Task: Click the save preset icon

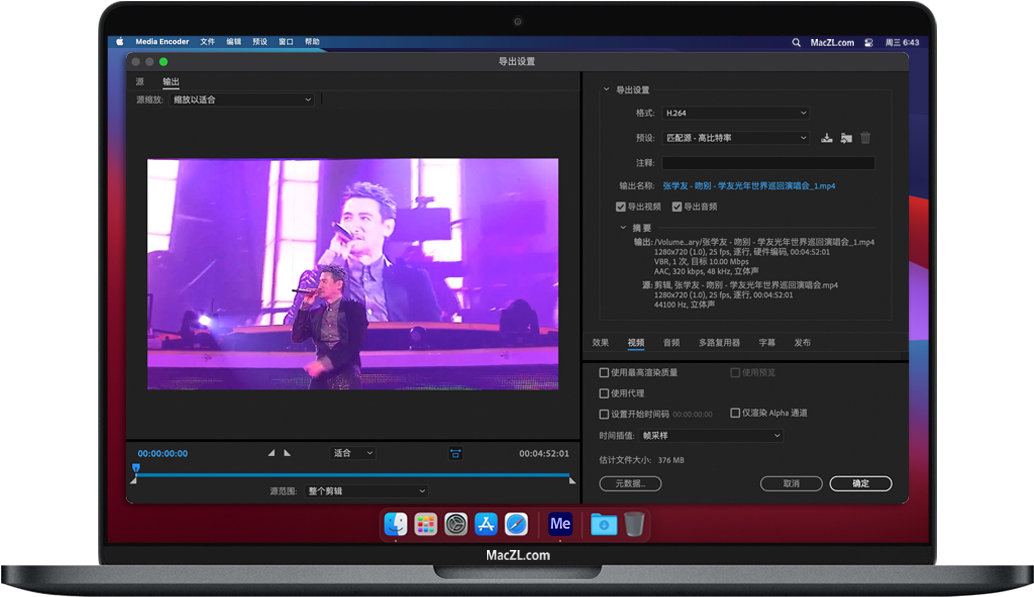Action: (x=826, y=137)
